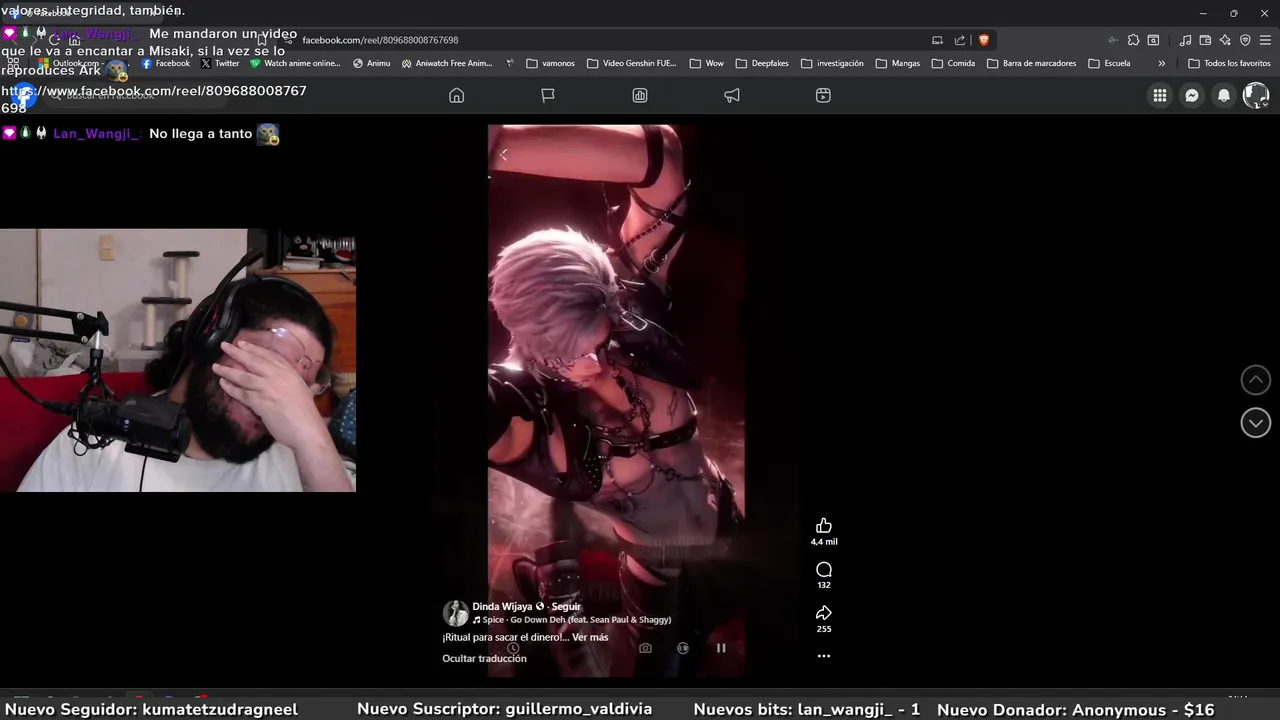Screen dimensions: 1280x720
Task: Open the Facebook Home icon
Action: 456,95
